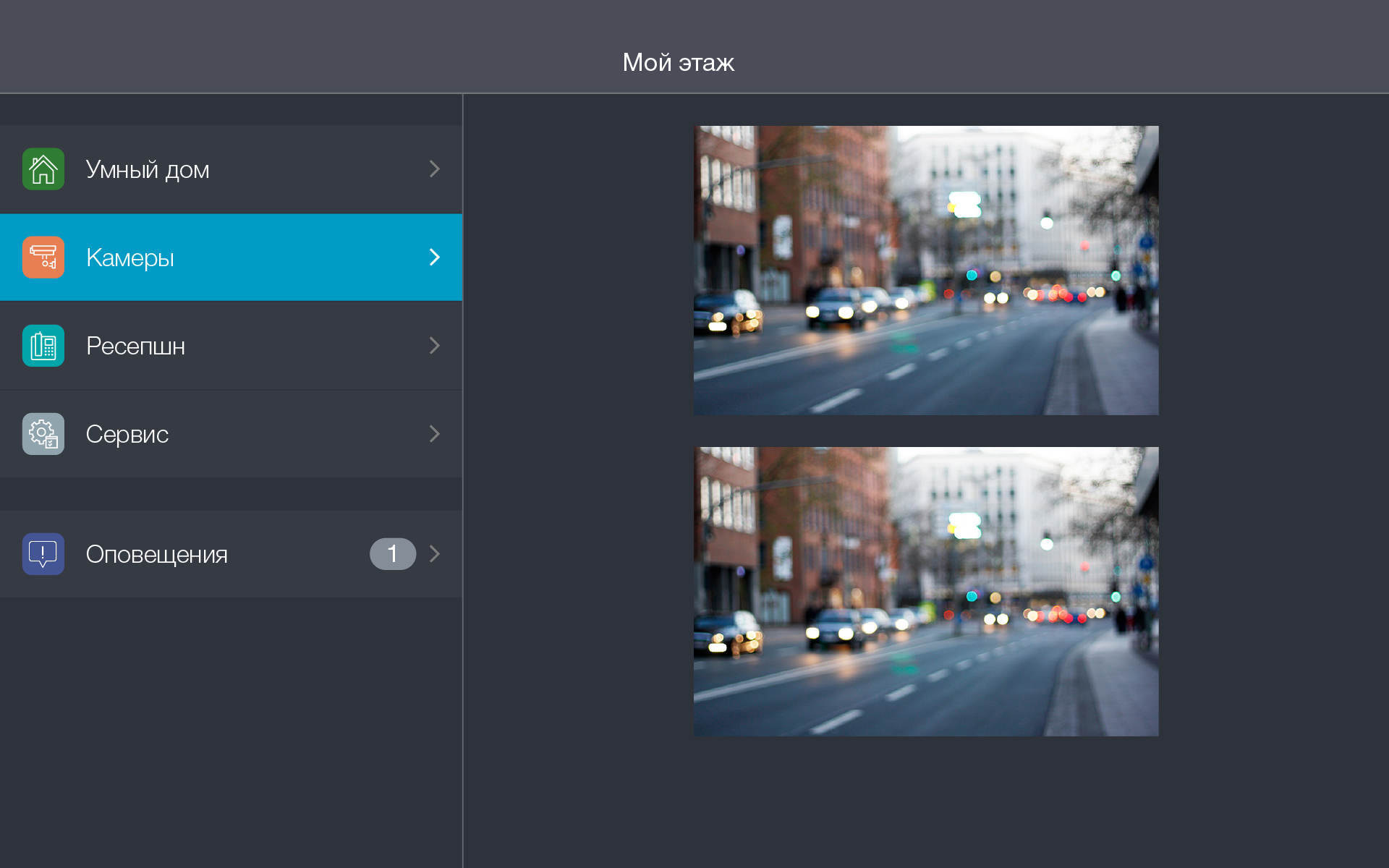Click the green Smart Home house icon
Screen dimensions: 1389x868
43,169
